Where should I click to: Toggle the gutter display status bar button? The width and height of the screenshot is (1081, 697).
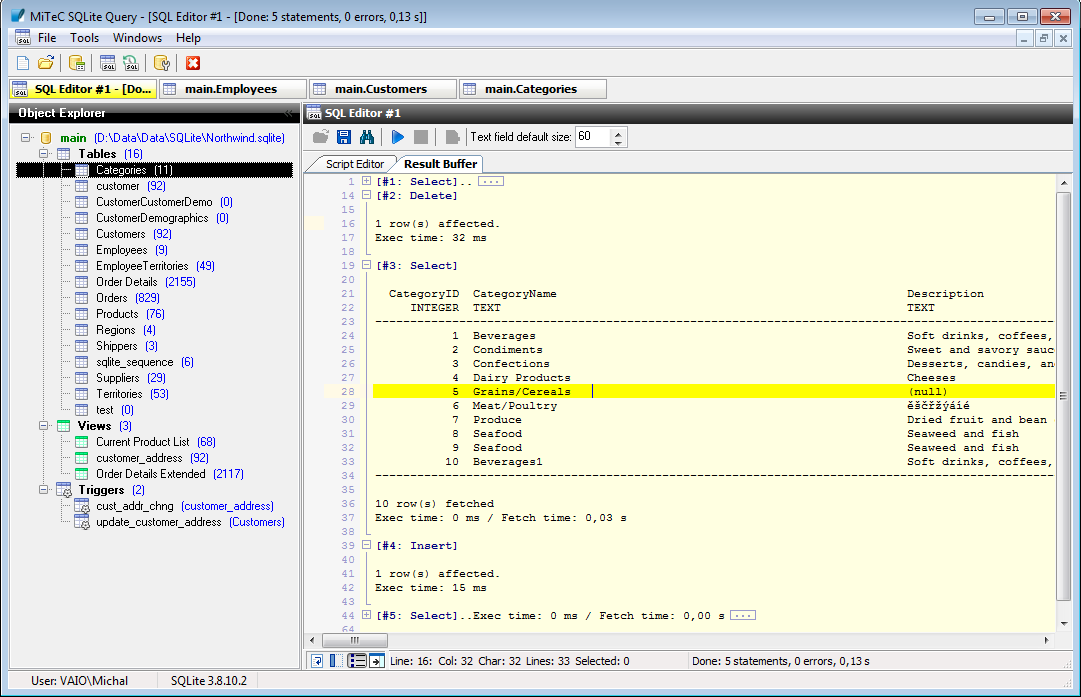tap(336, 661)
